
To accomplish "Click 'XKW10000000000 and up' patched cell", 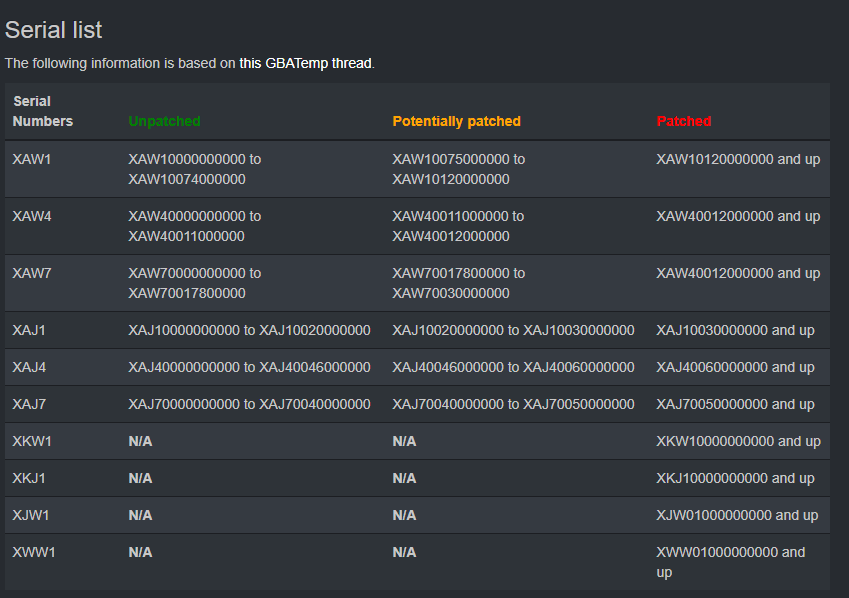I will click(739, 441).
